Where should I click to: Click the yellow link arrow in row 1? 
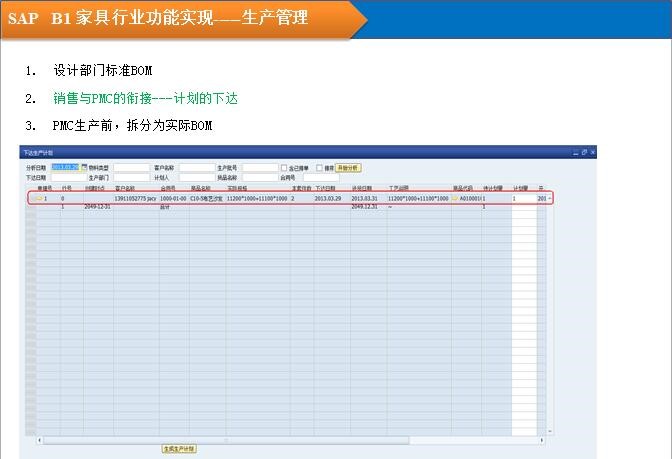[39, 199]
